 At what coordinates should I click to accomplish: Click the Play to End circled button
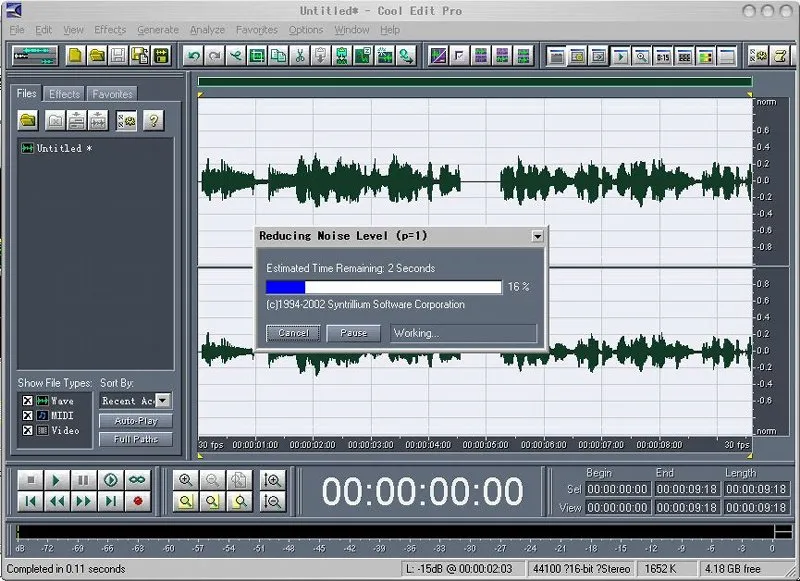[x=110, y=480]
